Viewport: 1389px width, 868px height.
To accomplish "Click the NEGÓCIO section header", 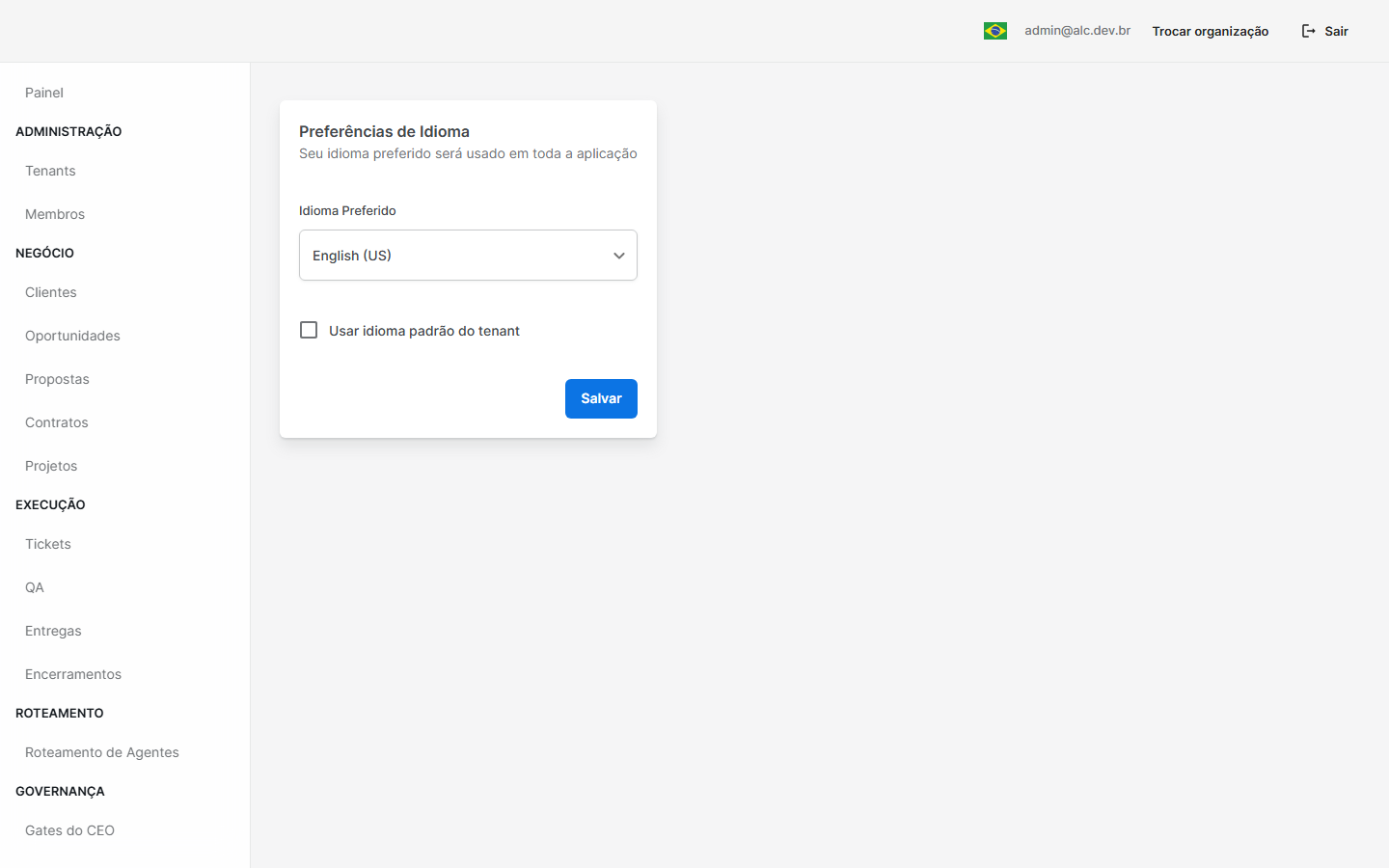I will [44, 253].
